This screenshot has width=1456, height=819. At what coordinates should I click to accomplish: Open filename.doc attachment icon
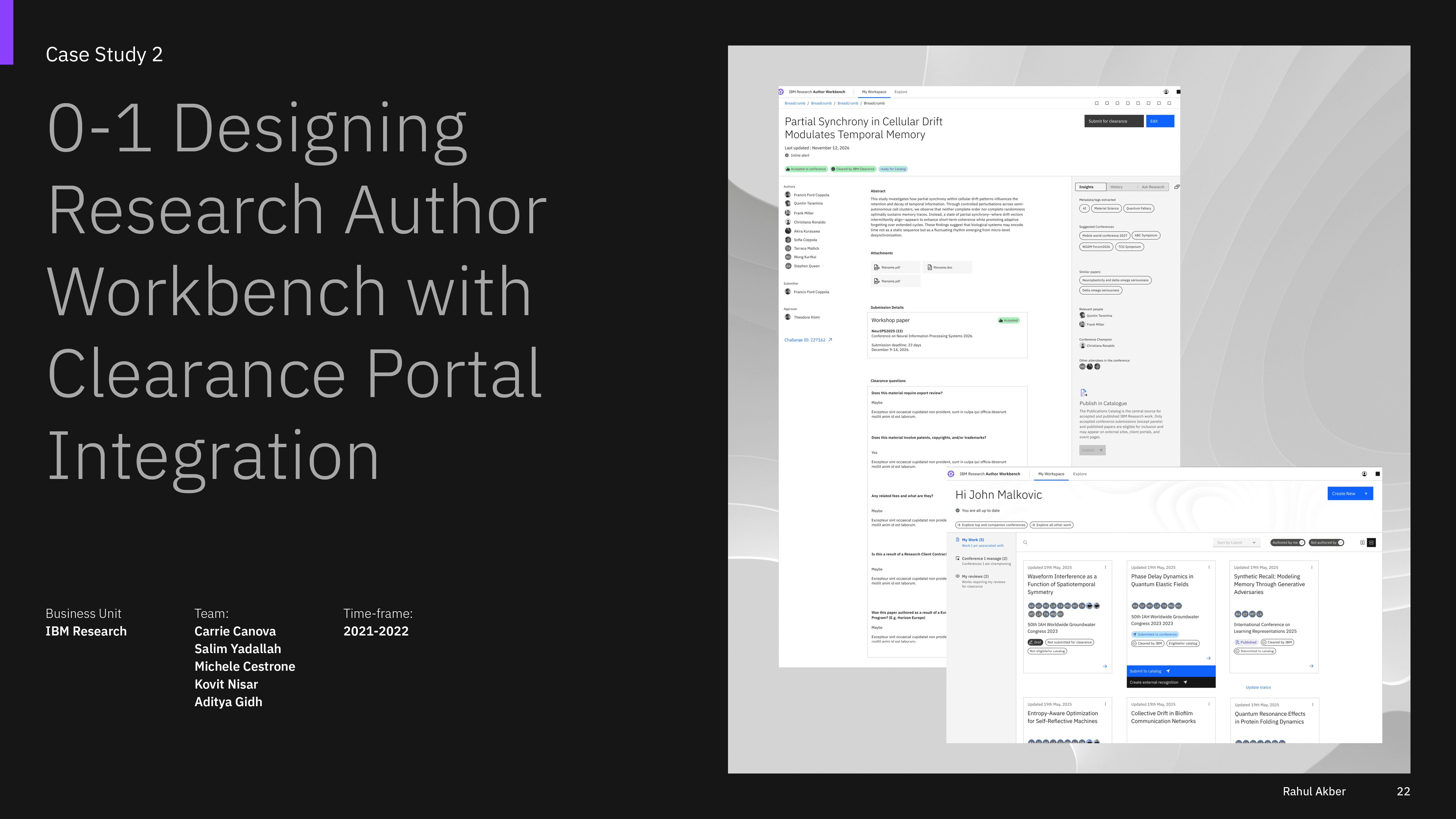[x=930, y=267]
